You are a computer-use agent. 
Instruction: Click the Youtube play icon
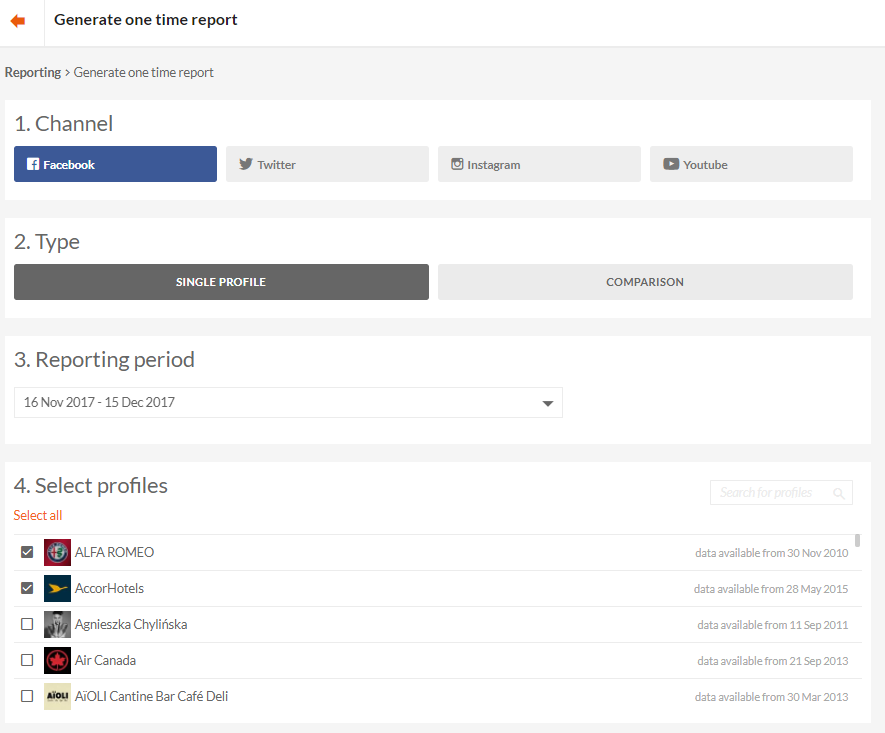pyautogui.click(x=671, y=164)
